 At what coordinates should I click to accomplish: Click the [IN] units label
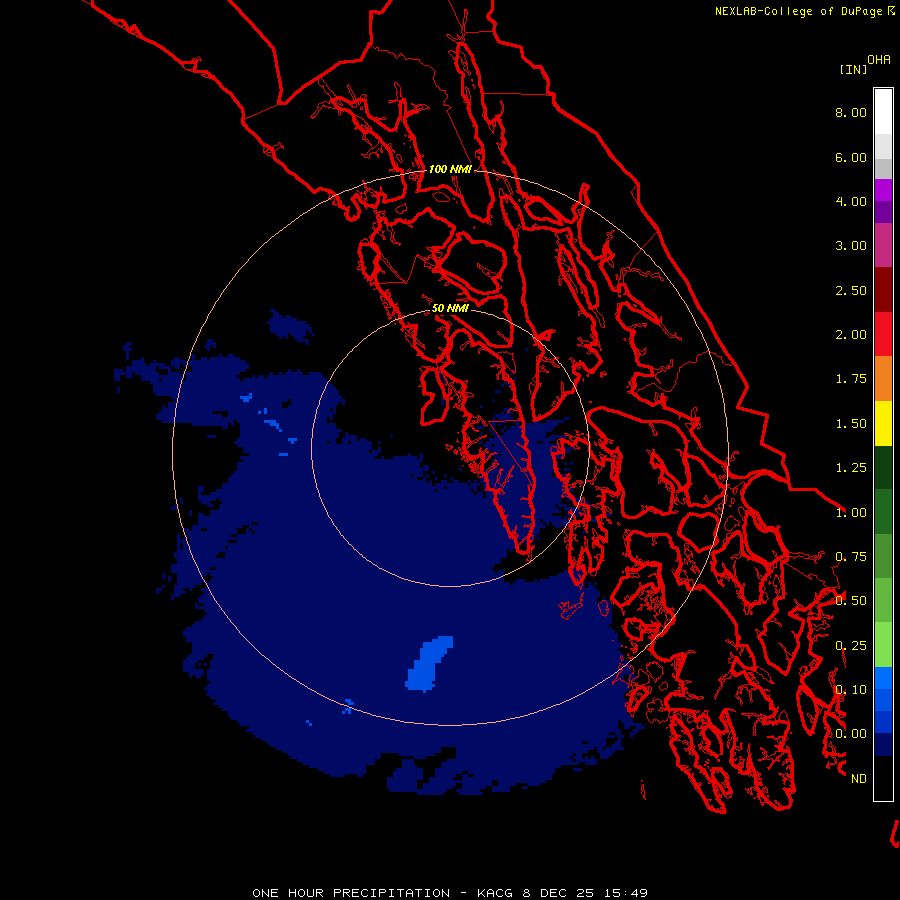tap(853, 69)
